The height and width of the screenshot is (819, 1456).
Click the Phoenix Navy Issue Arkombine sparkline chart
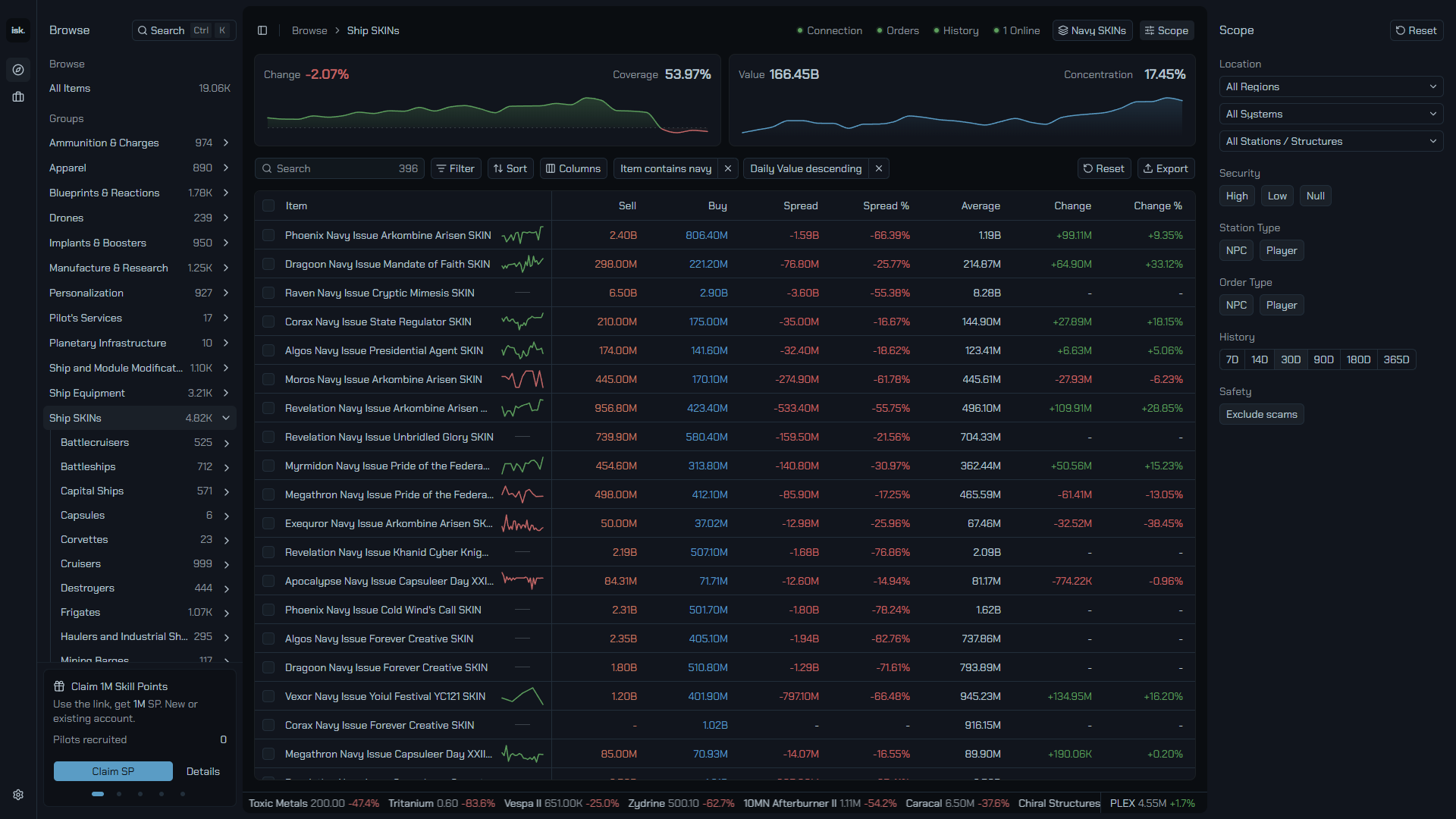(x=522, y=235)
